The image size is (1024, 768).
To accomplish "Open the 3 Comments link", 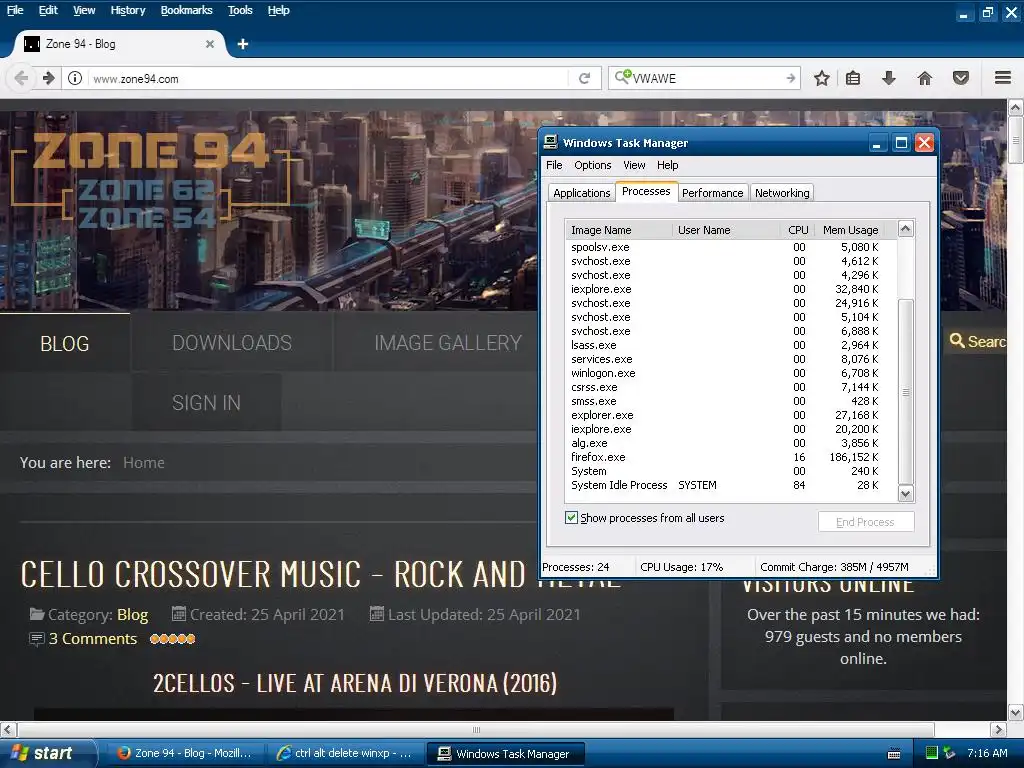I will tap(93, 639).
